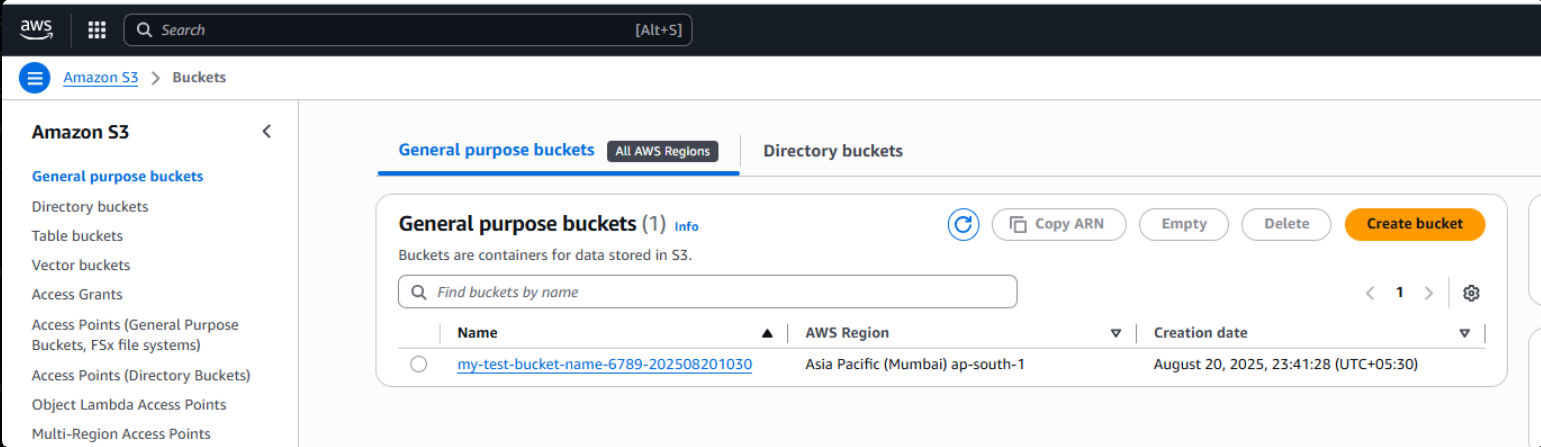1541x447 pixels.
Task: Go to previous page of buckets
Action: point(1370,293)
